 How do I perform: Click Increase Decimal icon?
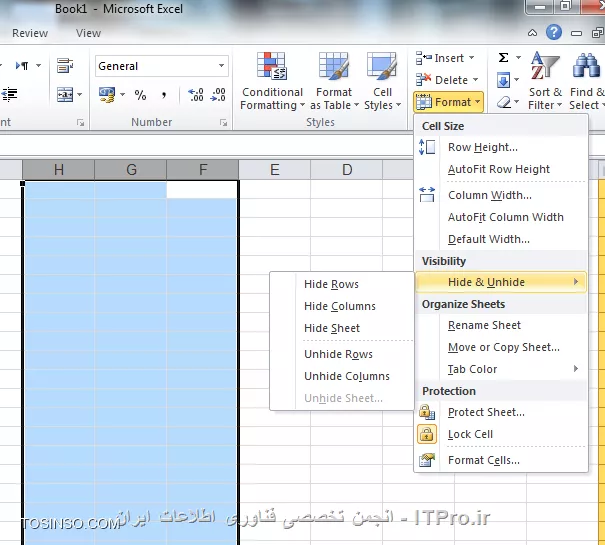(x=196, y=95)
